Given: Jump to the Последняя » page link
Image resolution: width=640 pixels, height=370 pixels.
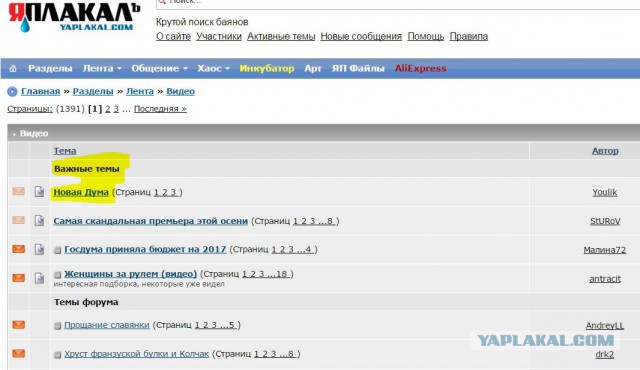Looking at the screenshot, I should pyautogui.click(x=160, y=109).
